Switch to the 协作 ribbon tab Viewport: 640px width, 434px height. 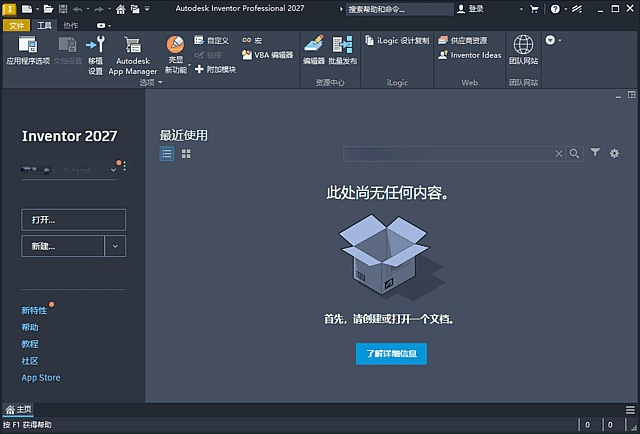[70, 24]
